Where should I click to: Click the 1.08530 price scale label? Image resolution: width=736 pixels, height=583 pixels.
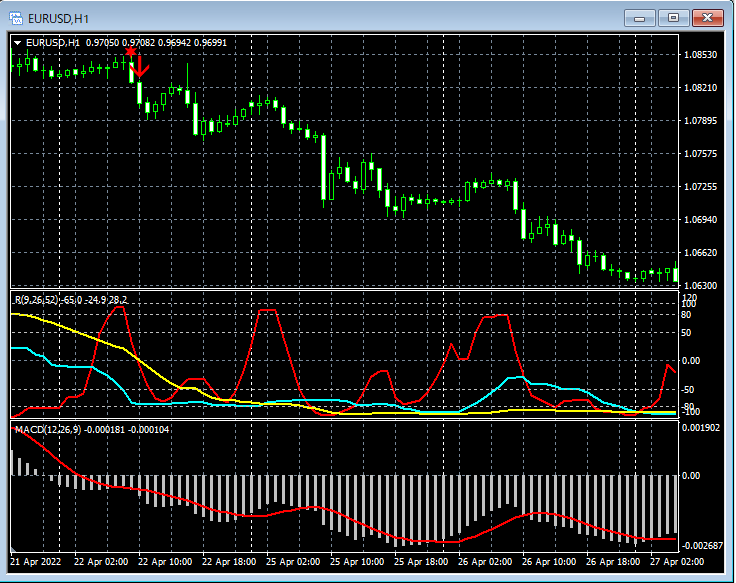point(701,55)
